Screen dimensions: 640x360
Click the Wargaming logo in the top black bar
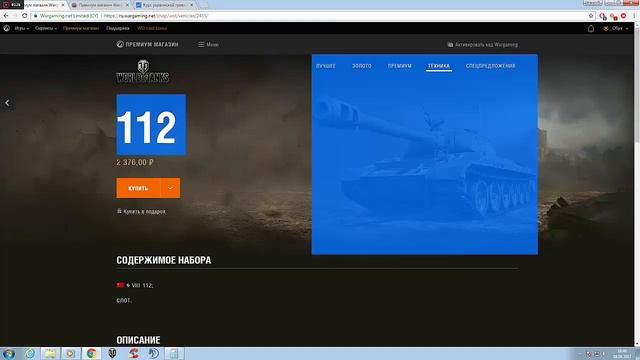[7, 28]
